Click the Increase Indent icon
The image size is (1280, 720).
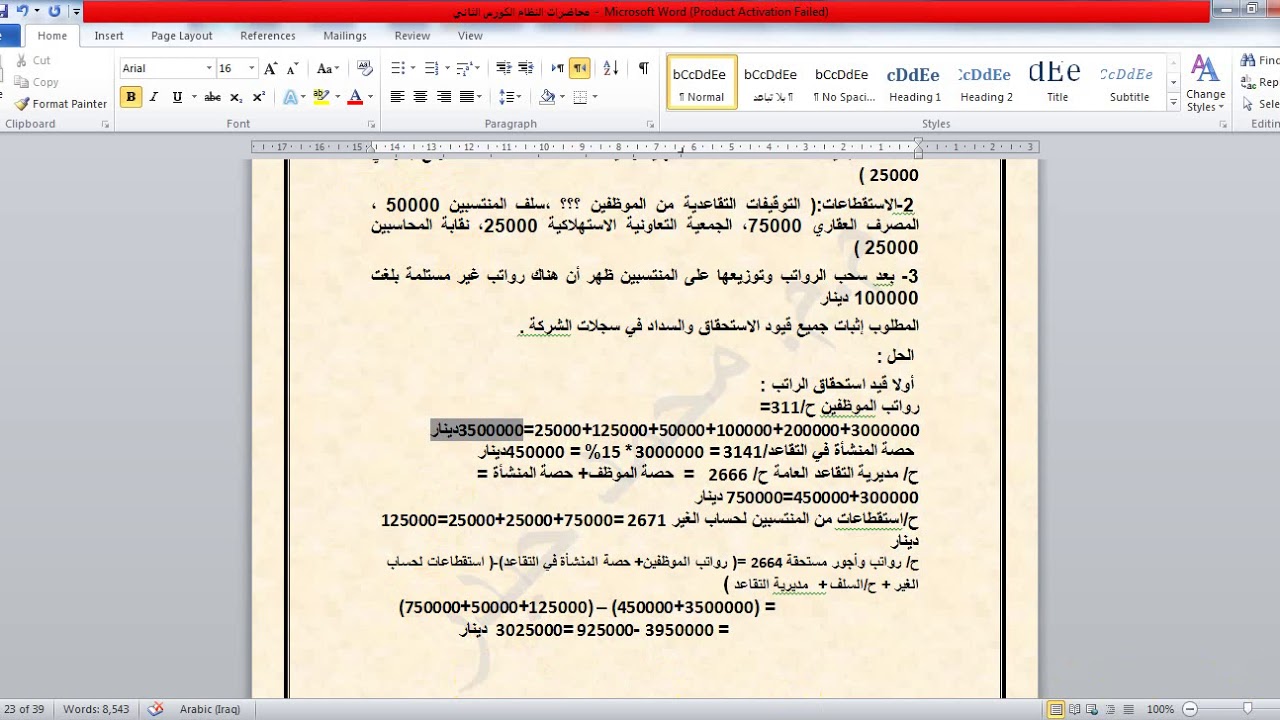point(526,68)
